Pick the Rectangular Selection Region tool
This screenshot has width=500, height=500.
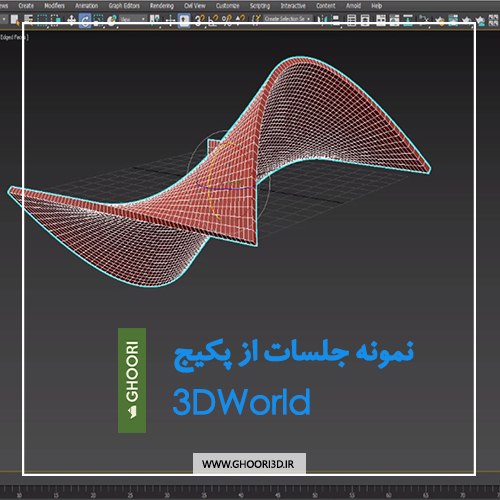coord(42,21)
